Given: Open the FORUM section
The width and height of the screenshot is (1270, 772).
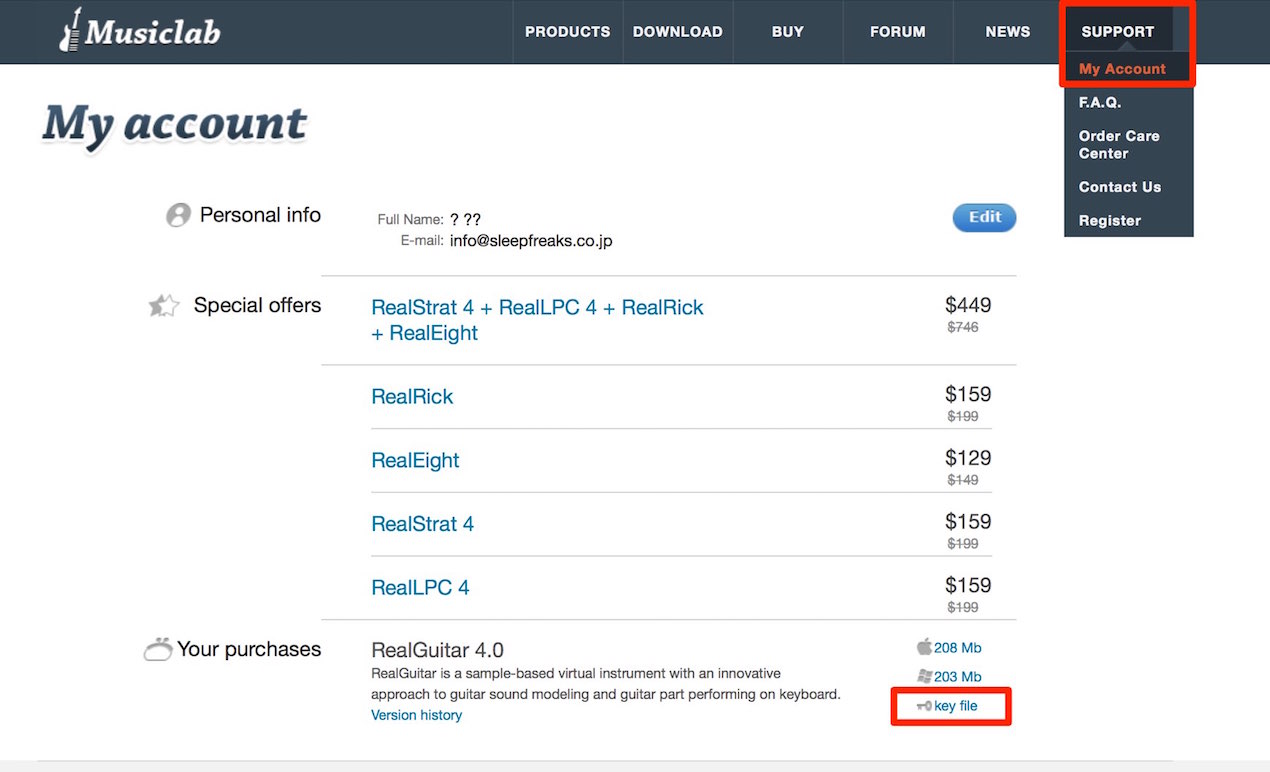Looking at the screenshot, I should point(898,32).
